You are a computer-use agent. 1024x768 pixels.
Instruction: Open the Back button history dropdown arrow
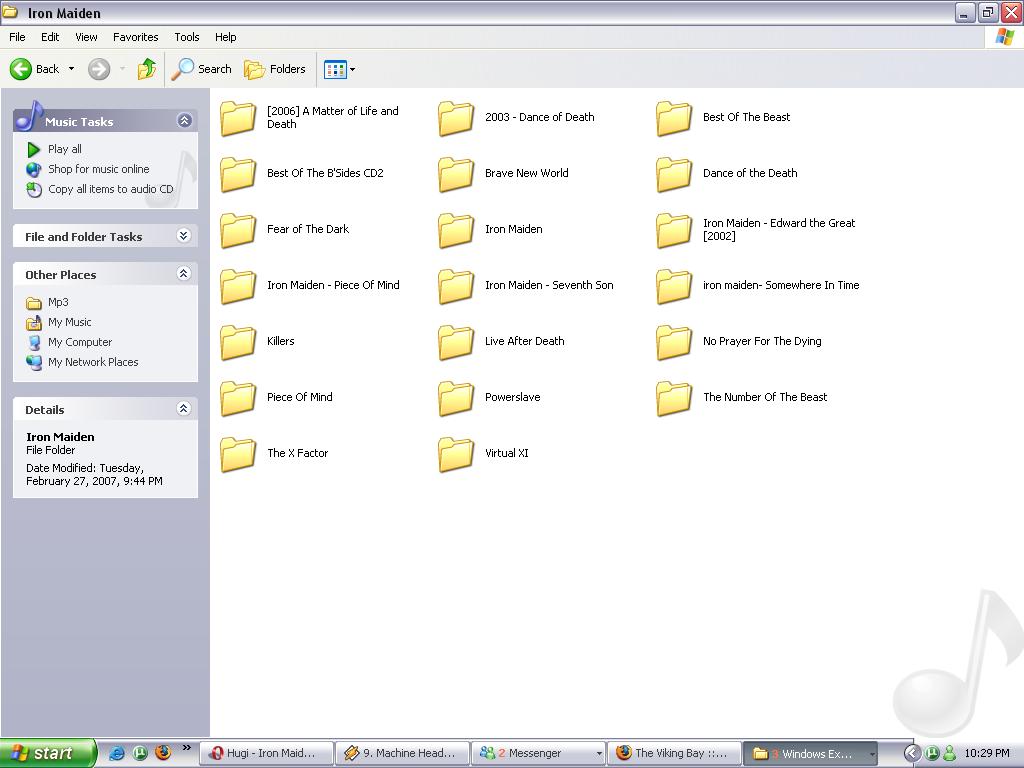pos(71,69)
